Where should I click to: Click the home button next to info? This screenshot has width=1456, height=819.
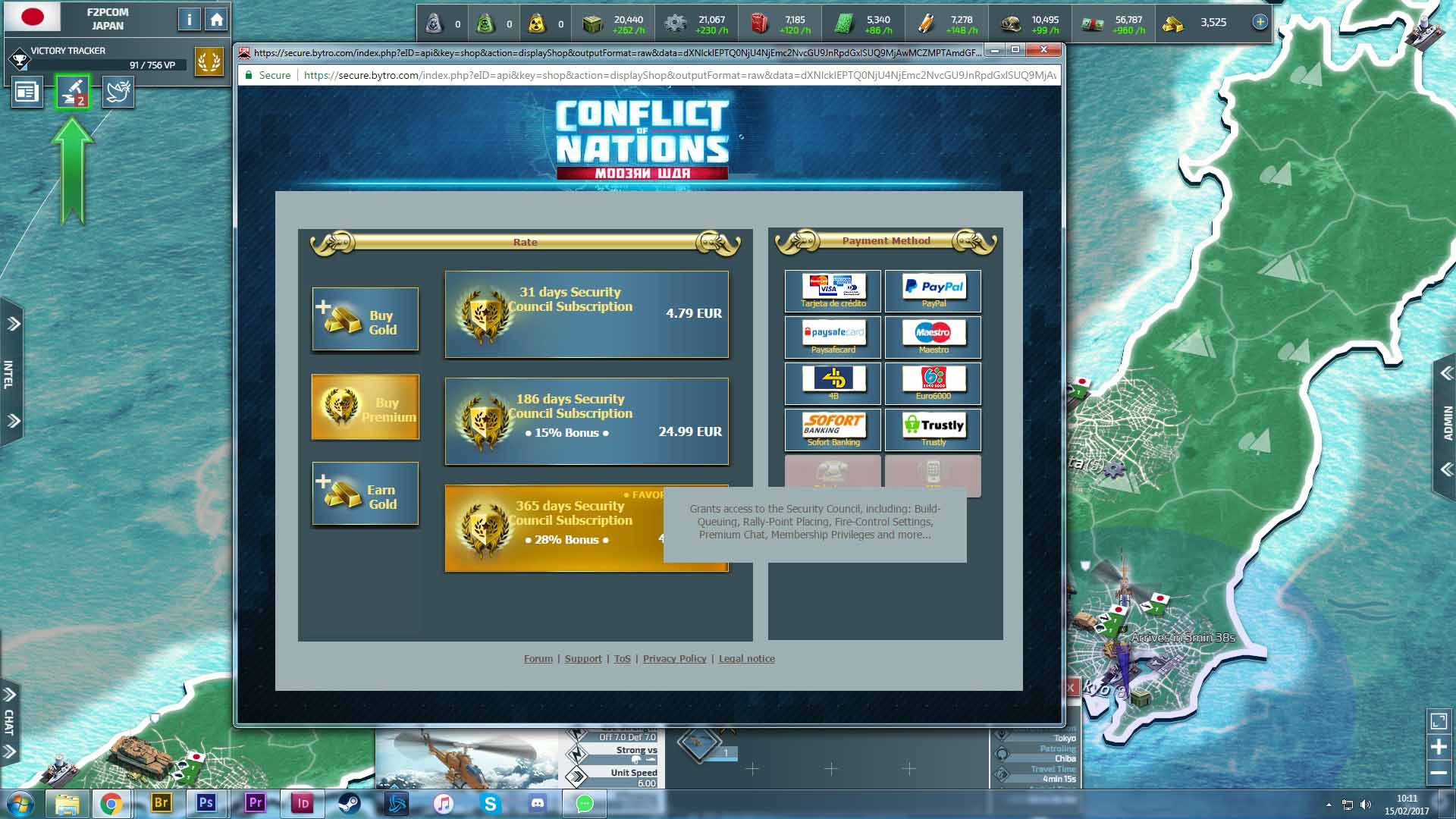point(217,20)
